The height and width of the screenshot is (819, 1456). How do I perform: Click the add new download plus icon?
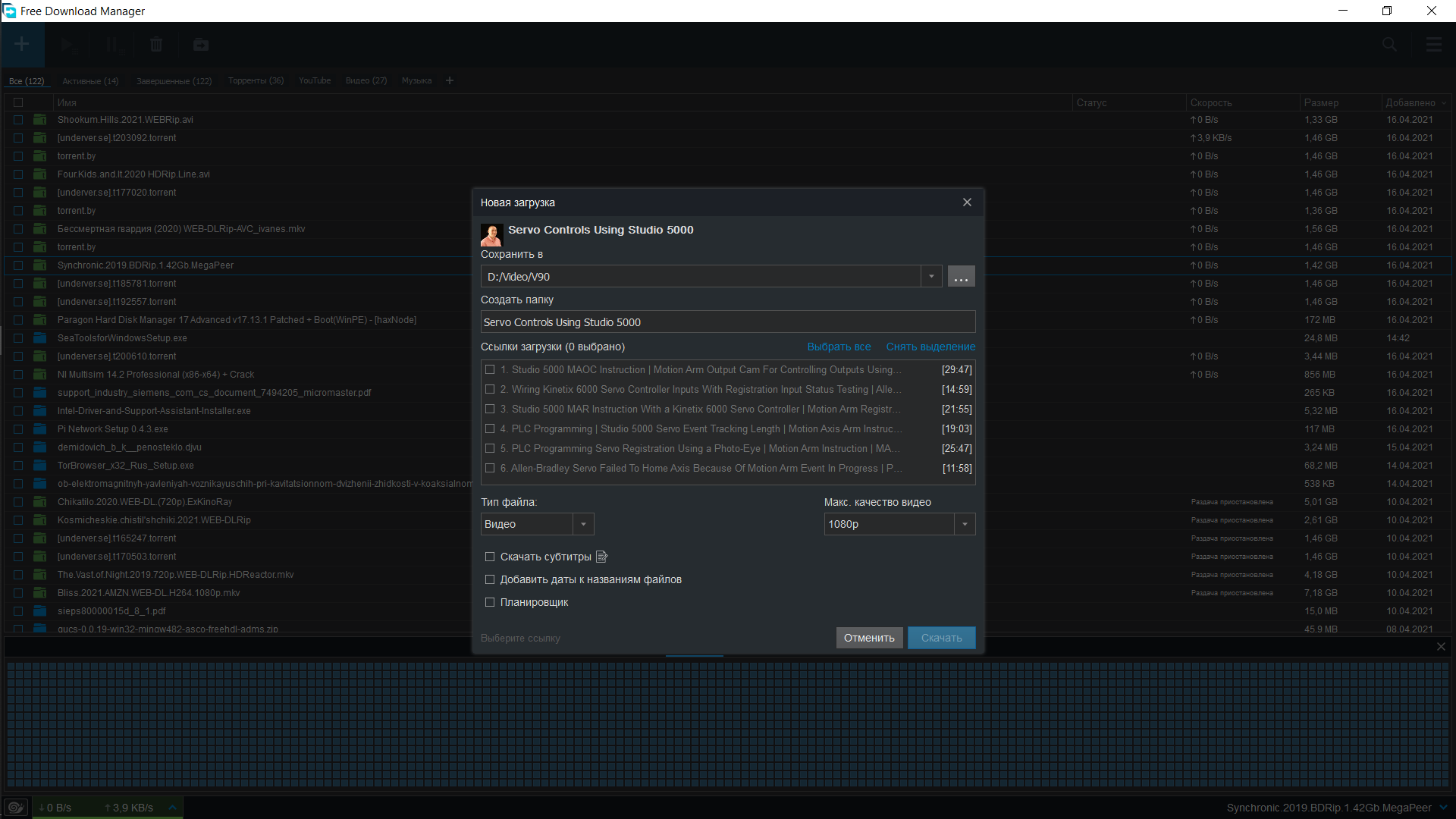[22, 45]
